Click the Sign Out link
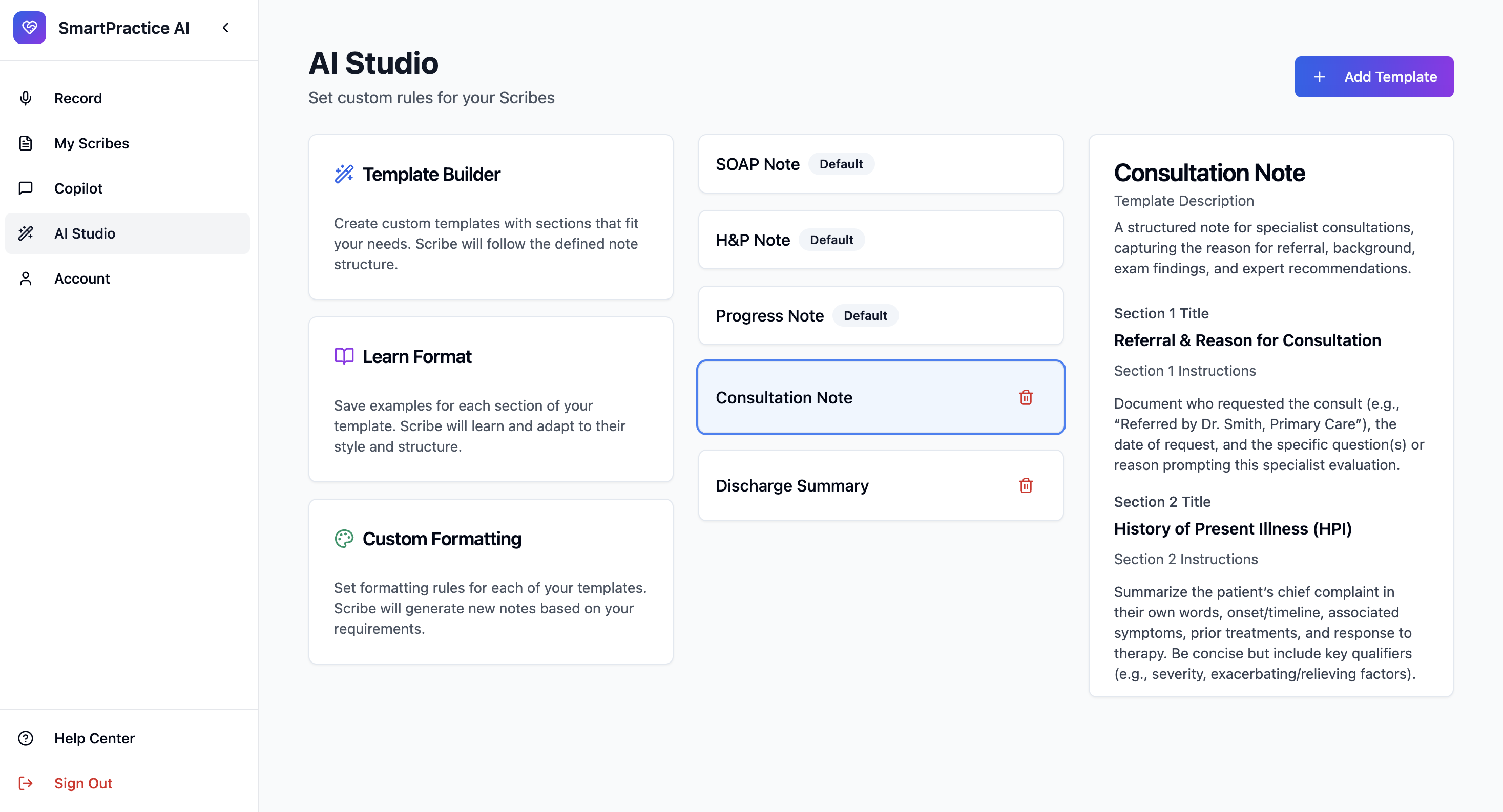 [x=83, y=783]
